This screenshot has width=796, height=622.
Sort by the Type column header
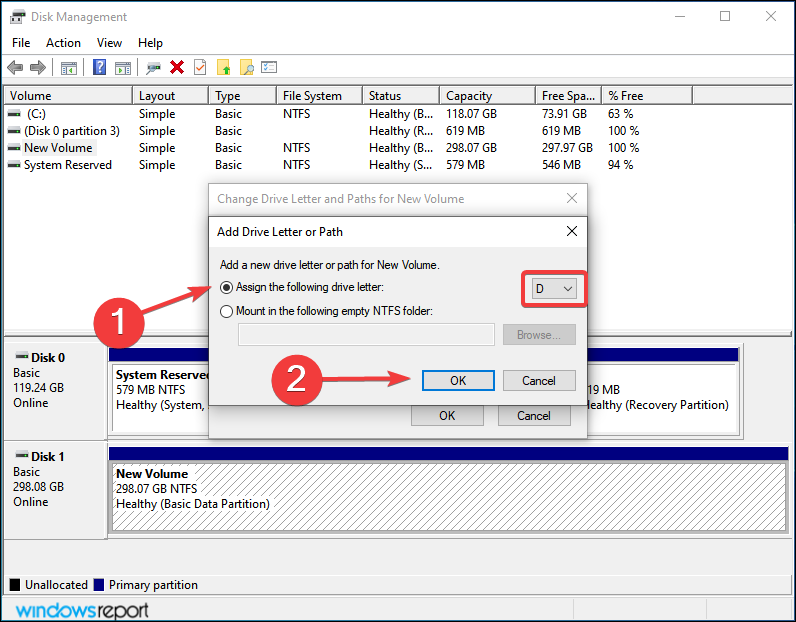pos(243,95)
